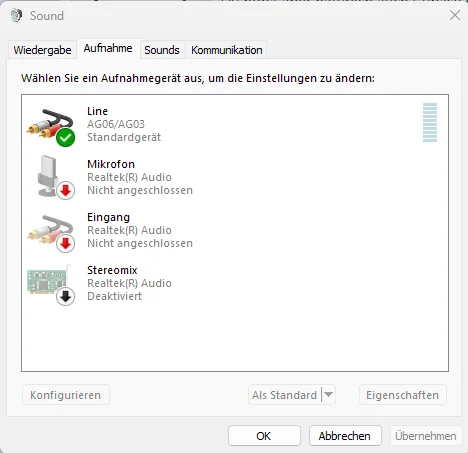Click Nicht angeschlossen under Mikrofon

click(x=140, y=190)
